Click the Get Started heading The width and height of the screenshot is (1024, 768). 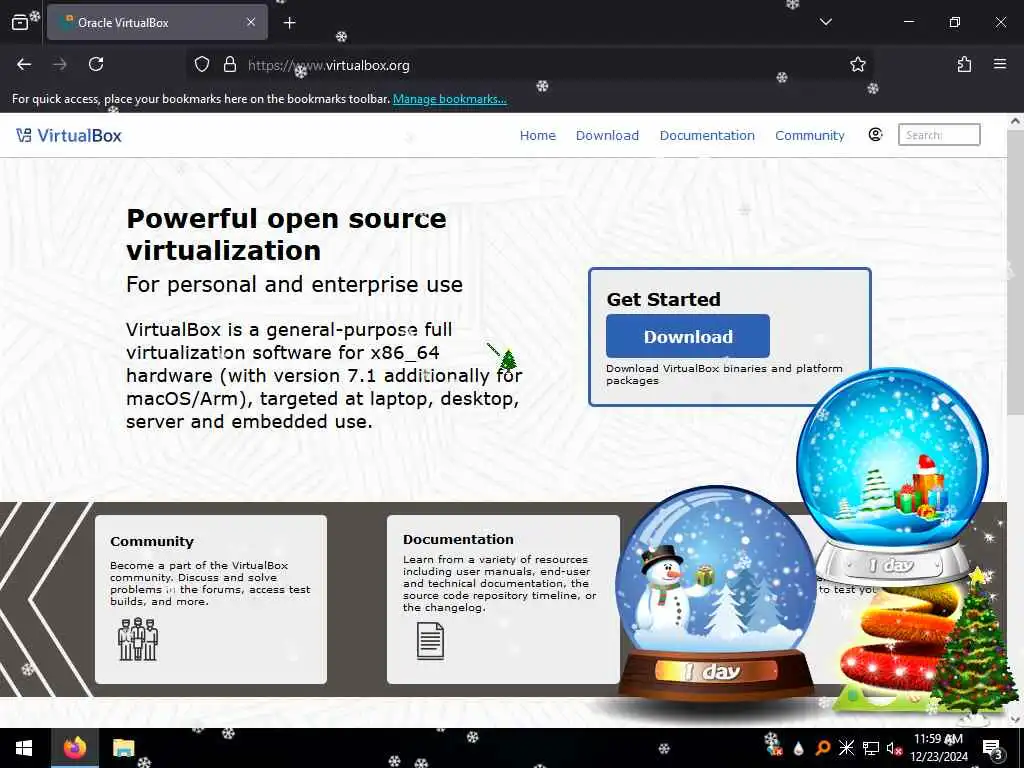(664, 299)
